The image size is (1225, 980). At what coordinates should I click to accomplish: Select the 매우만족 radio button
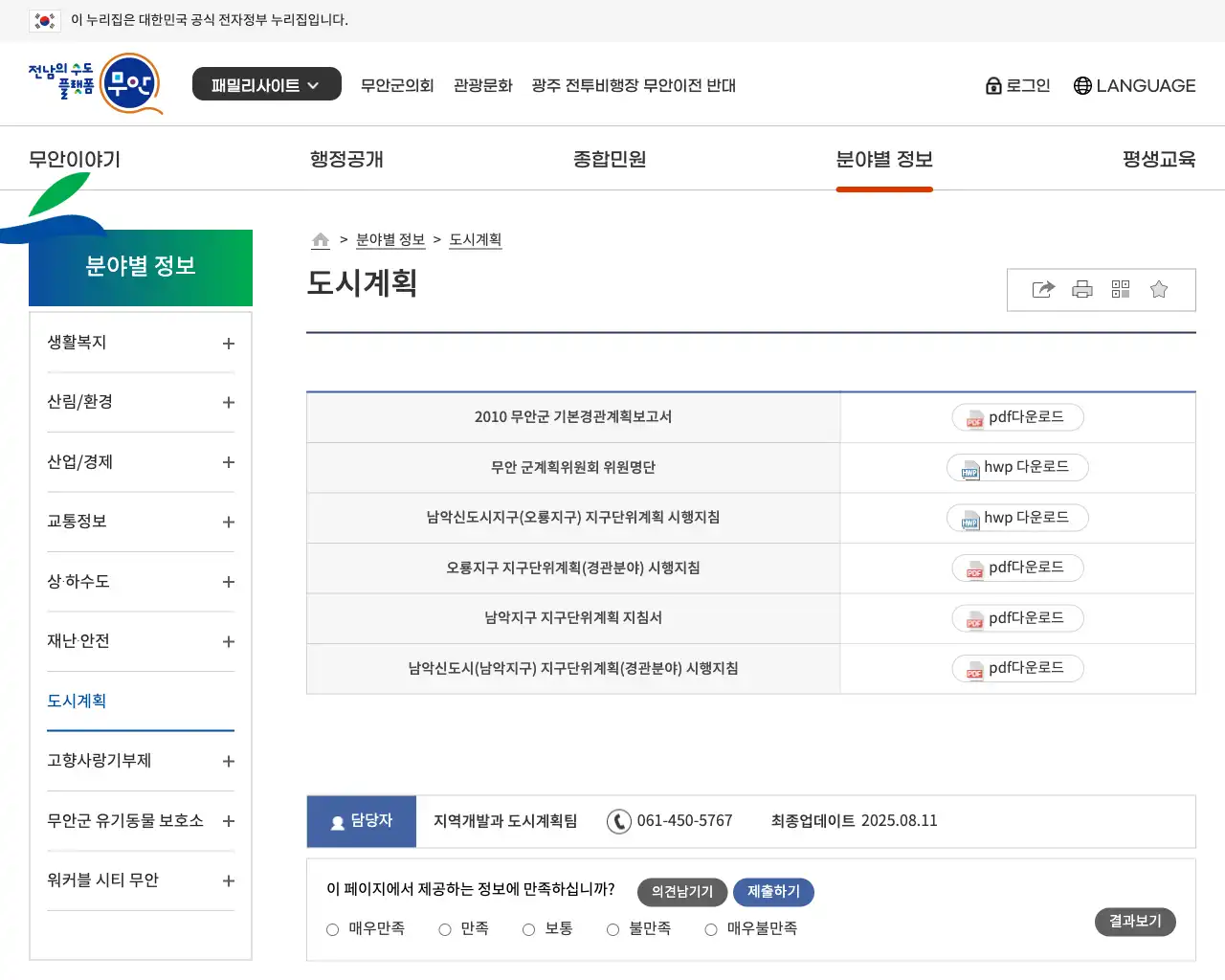point(333,929)
